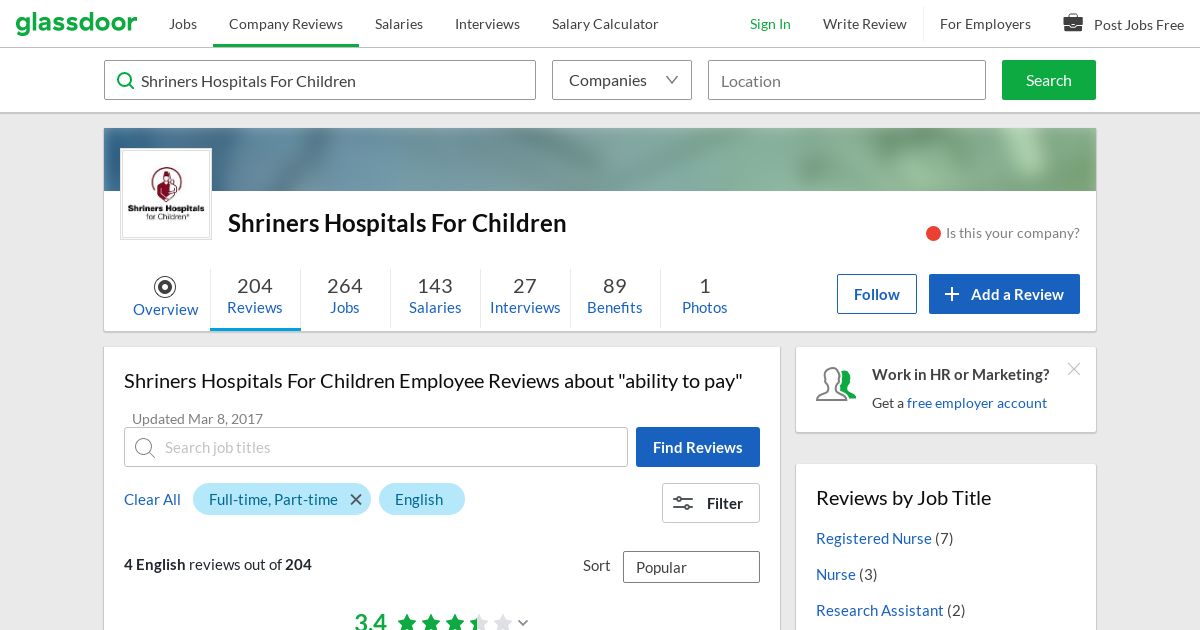Click the Overview tab label
This screenshot has height=630, width=1200.
[x=165, y=309]
